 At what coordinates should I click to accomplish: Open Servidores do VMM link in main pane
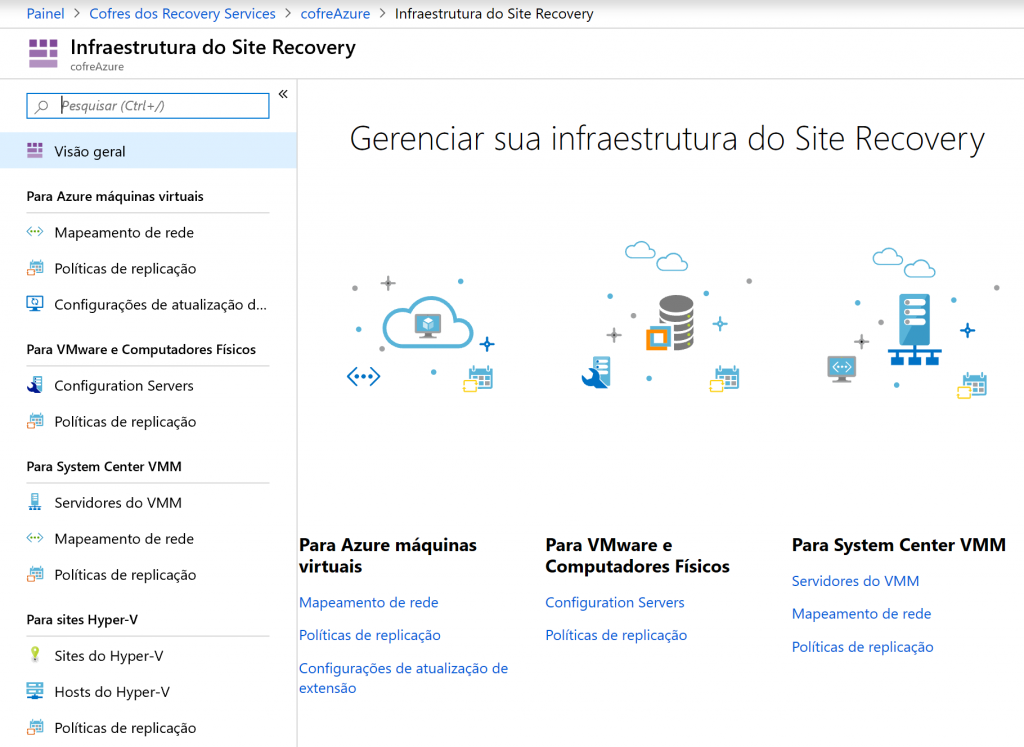click(x=855, y=581)
